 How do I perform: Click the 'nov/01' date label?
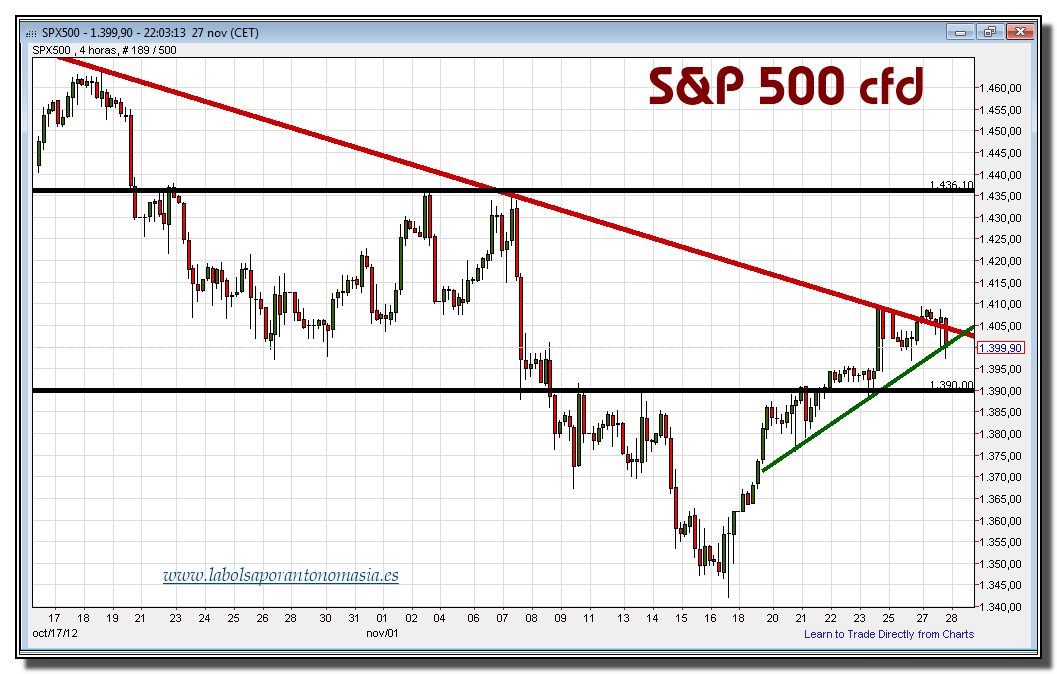click(382, 634)
